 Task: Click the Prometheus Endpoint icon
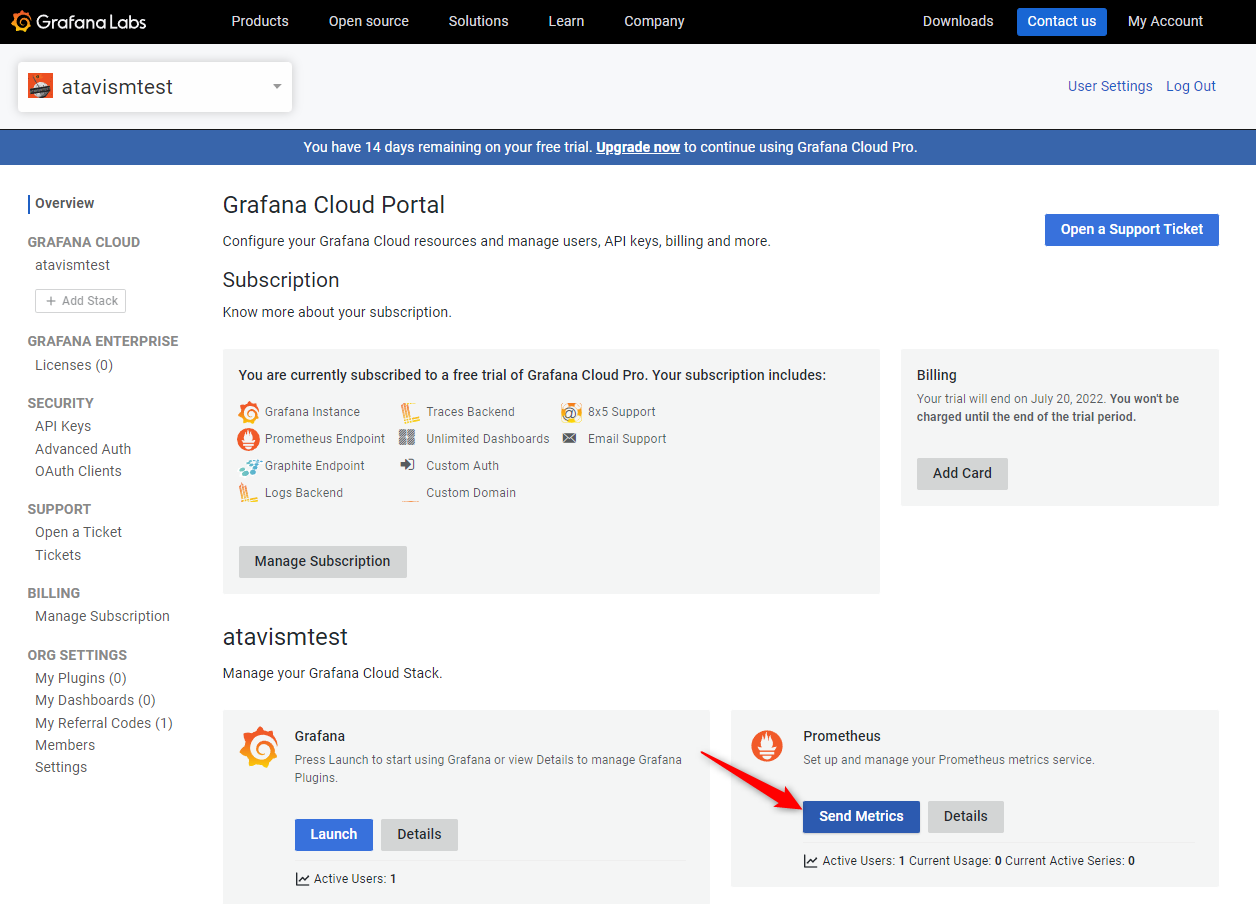coord(249,439)
